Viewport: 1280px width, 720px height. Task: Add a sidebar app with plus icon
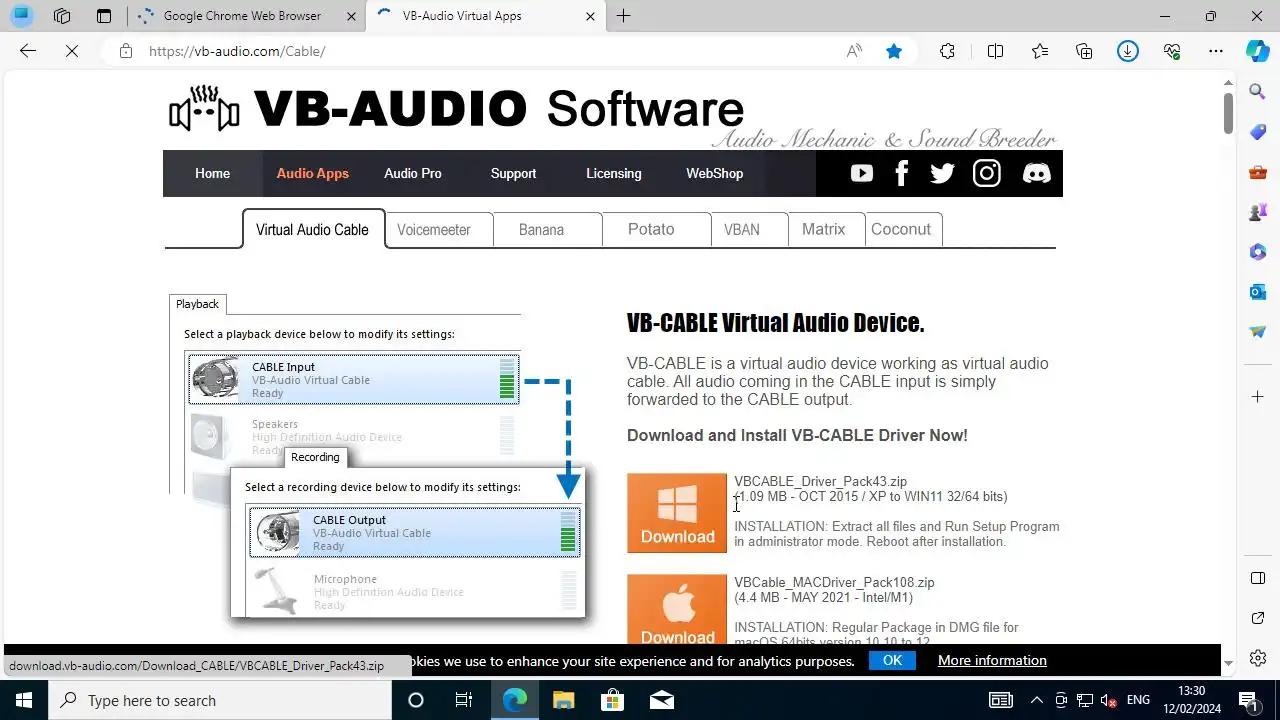pyautogui.click(x=1258, y=397)
